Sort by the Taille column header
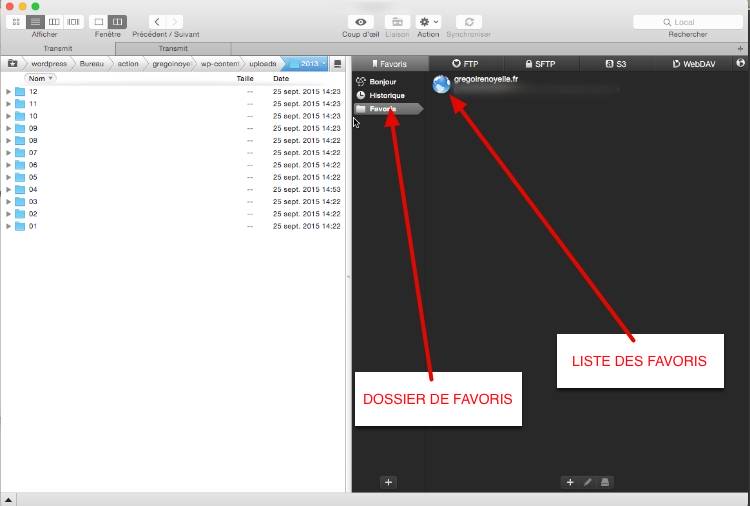Viewport: 750px width, 506px height. [244, 78]
